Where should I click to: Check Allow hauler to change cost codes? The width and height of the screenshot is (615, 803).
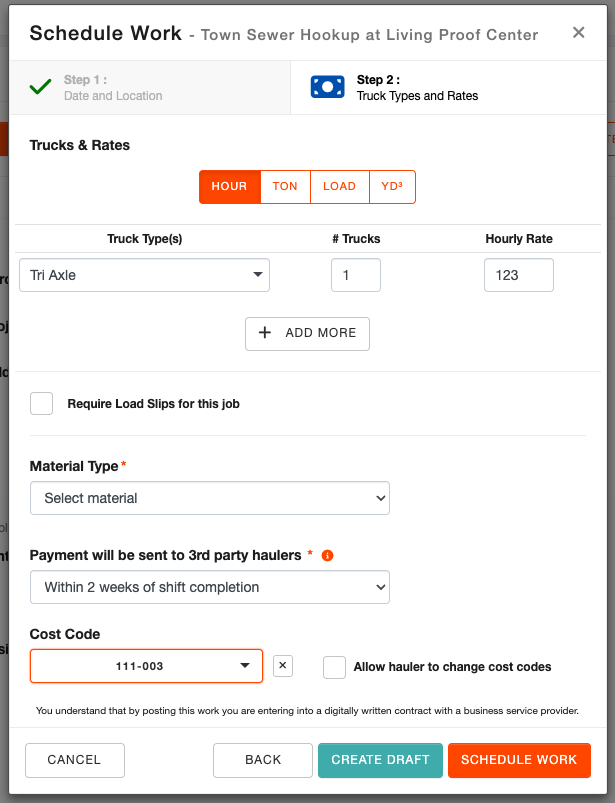[x=335, y=667]
